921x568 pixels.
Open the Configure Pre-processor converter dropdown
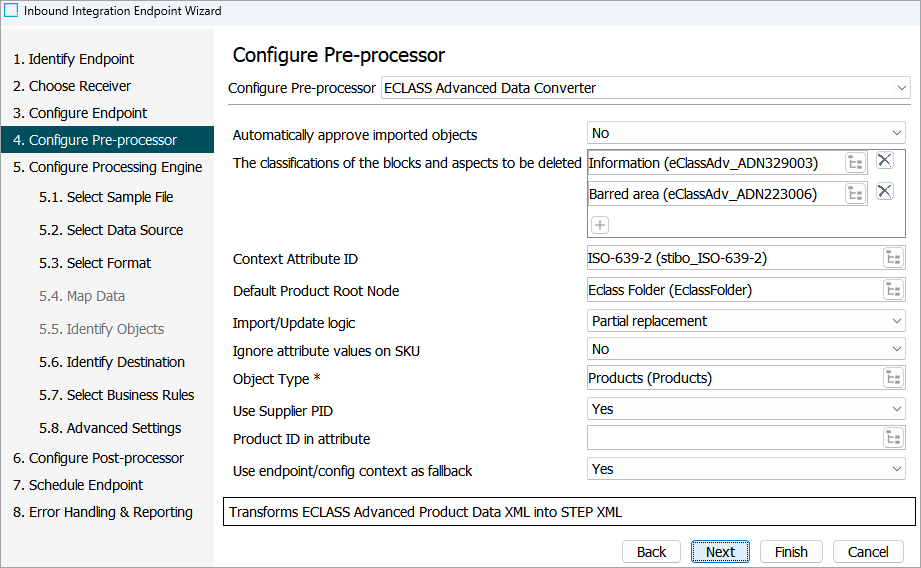pos(646,88)
